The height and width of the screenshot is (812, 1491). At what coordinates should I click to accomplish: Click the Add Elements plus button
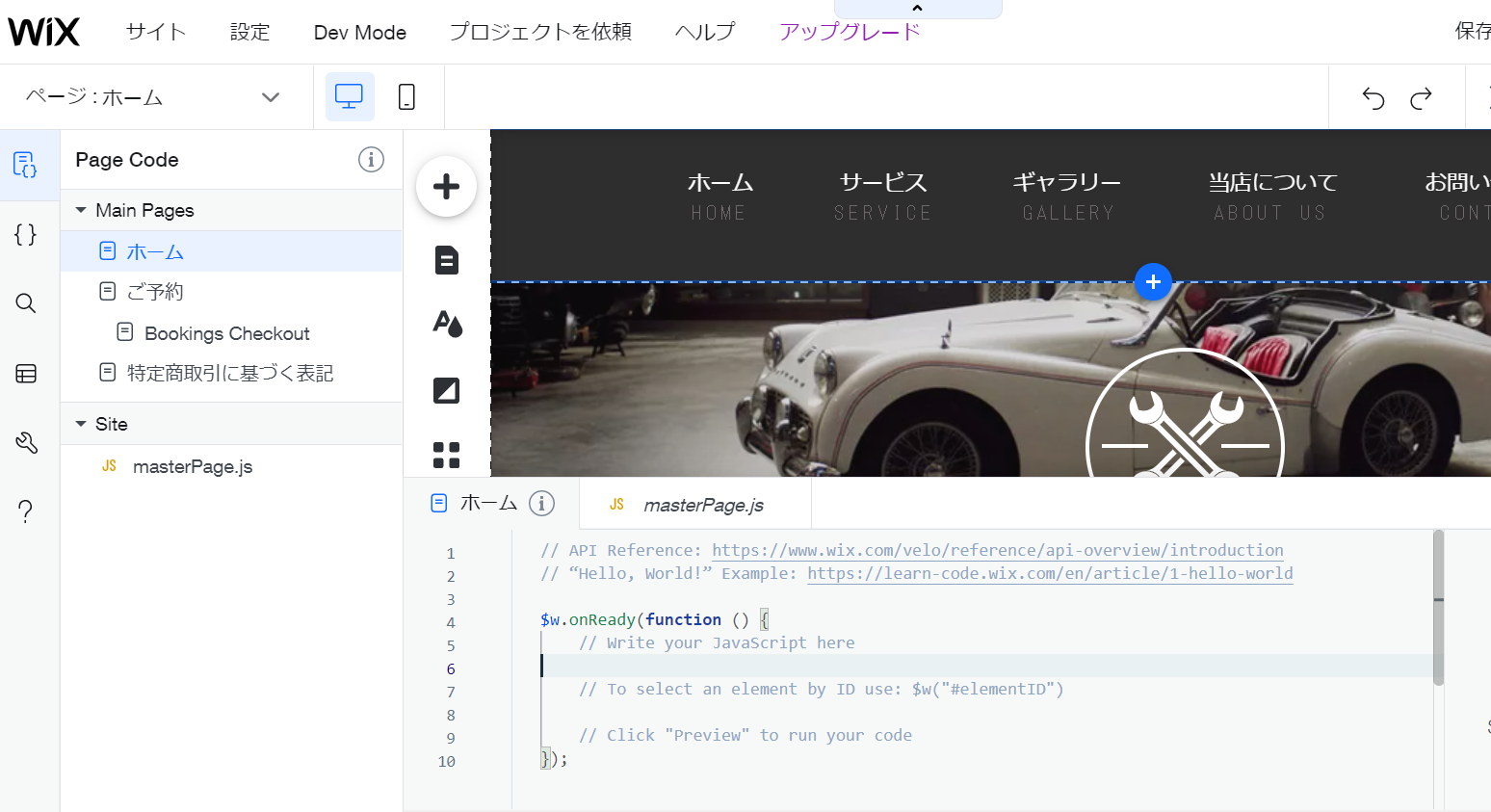pos(446,186)
